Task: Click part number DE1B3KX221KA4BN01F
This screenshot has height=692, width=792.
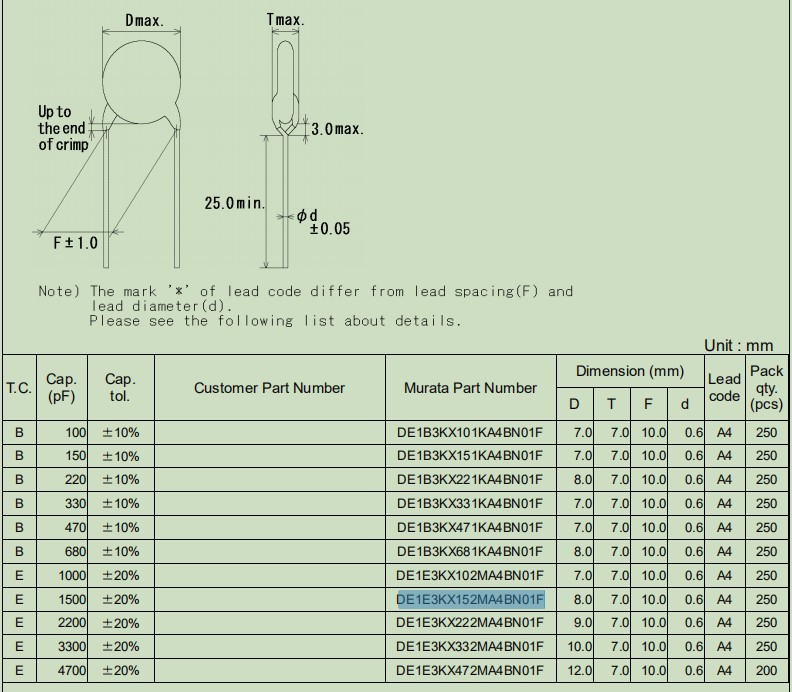Action: pyautogui.click(x=470, y=480)
